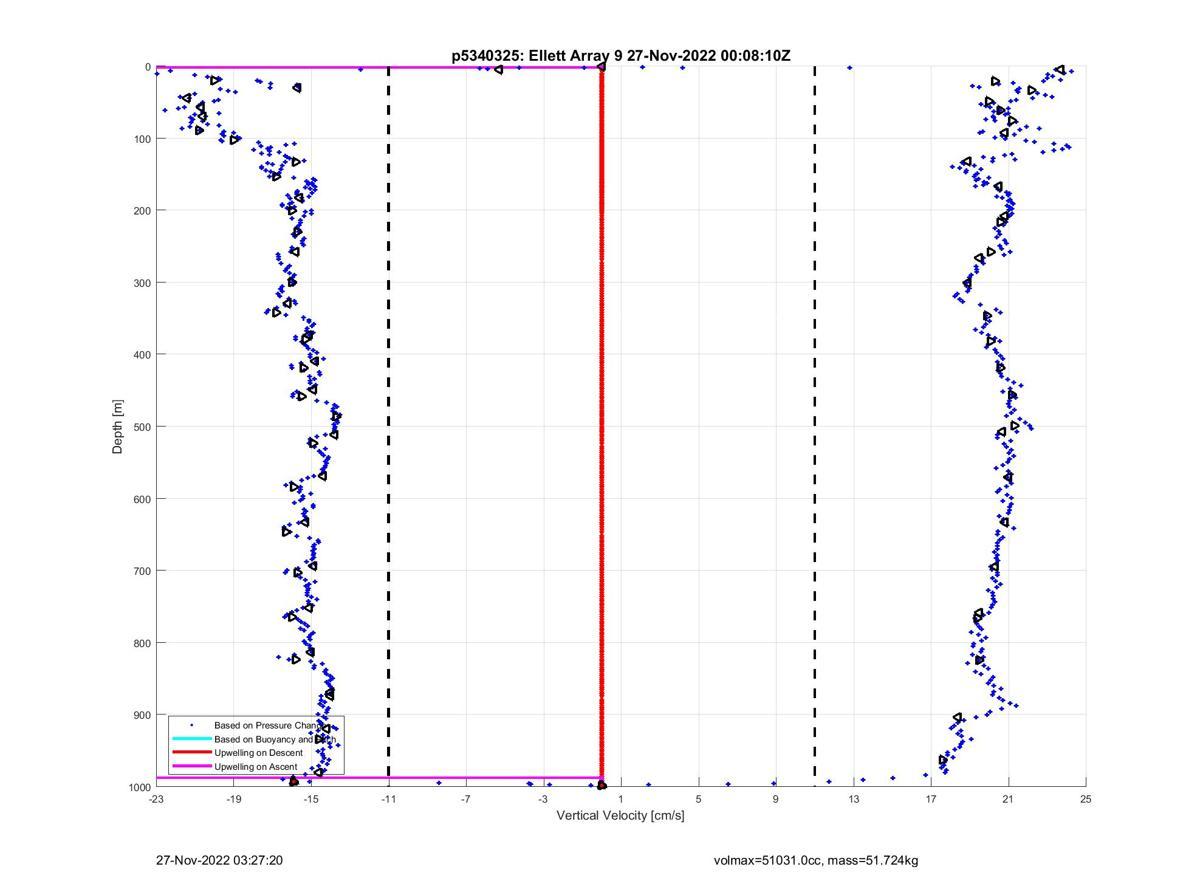This screenshot has height=885, width=1200.
Task: Click velocity axis tick label '-19'
Action: click(233, 799)
